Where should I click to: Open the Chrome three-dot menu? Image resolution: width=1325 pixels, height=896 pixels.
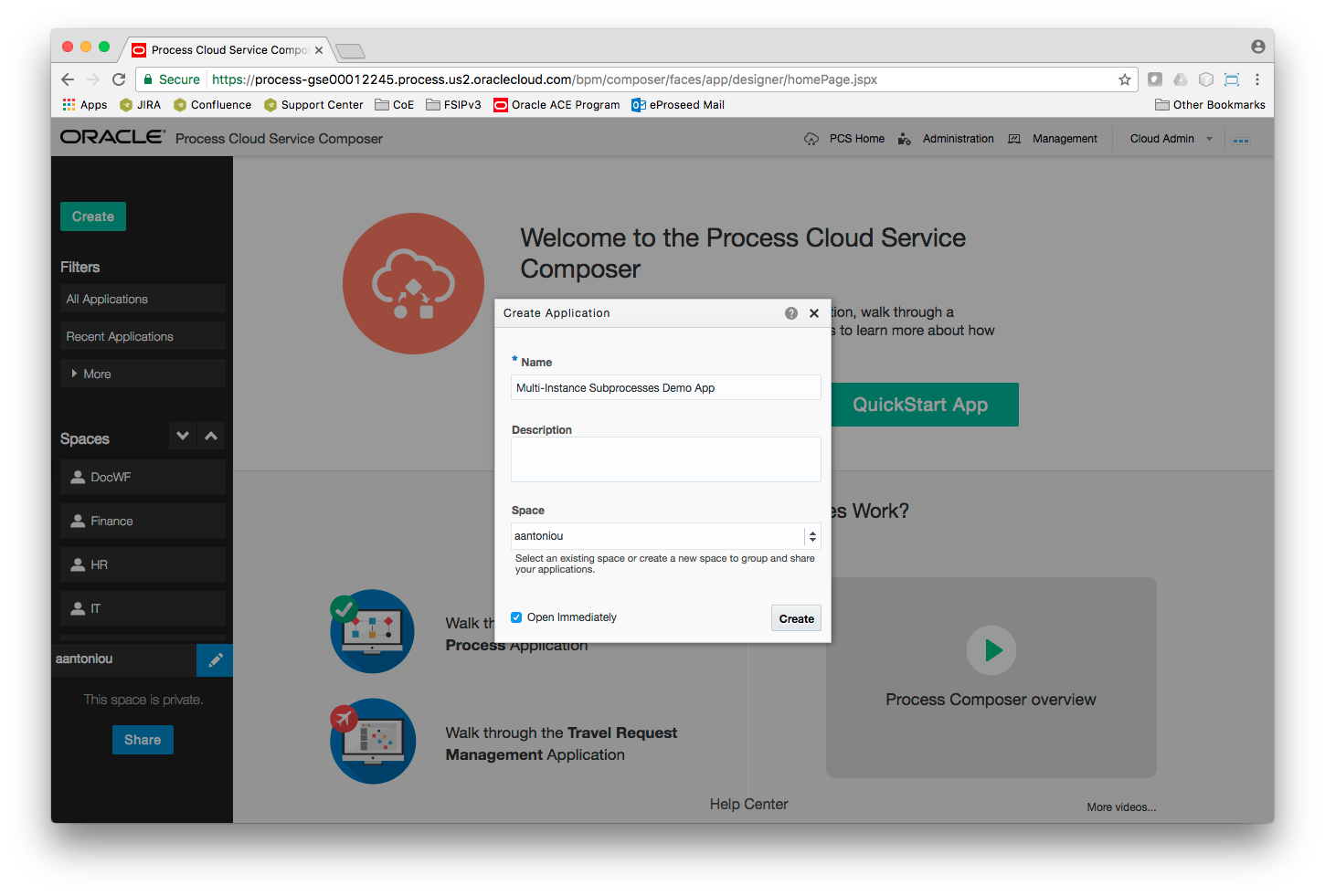(1257, 79)
